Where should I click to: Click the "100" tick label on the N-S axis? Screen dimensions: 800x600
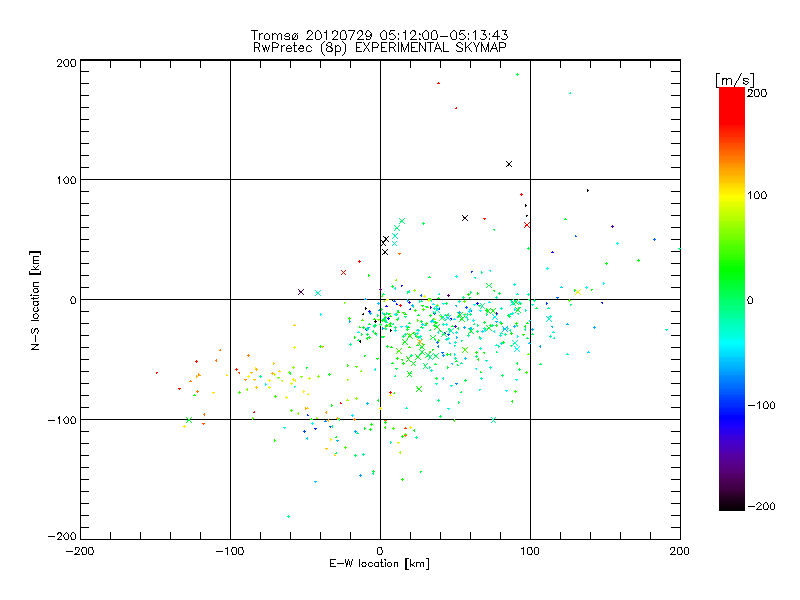[66, 180]
